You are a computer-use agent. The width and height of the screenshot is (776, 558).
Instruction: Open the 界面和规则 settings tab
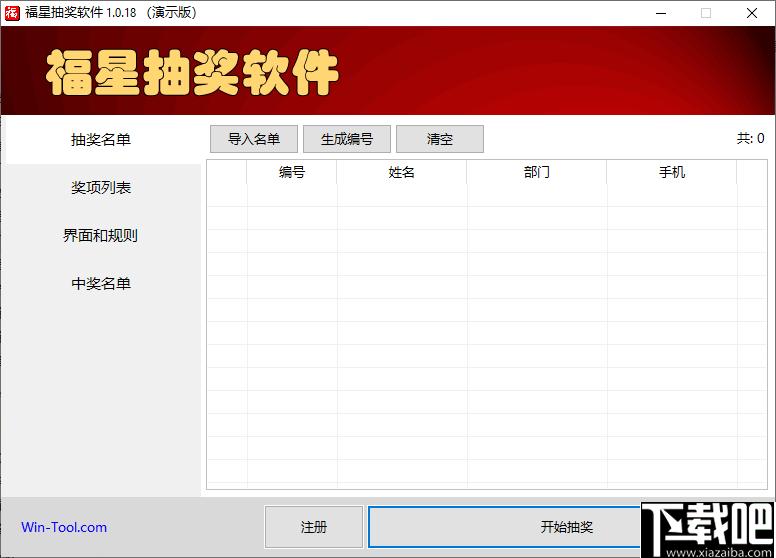tap(101, 235)
